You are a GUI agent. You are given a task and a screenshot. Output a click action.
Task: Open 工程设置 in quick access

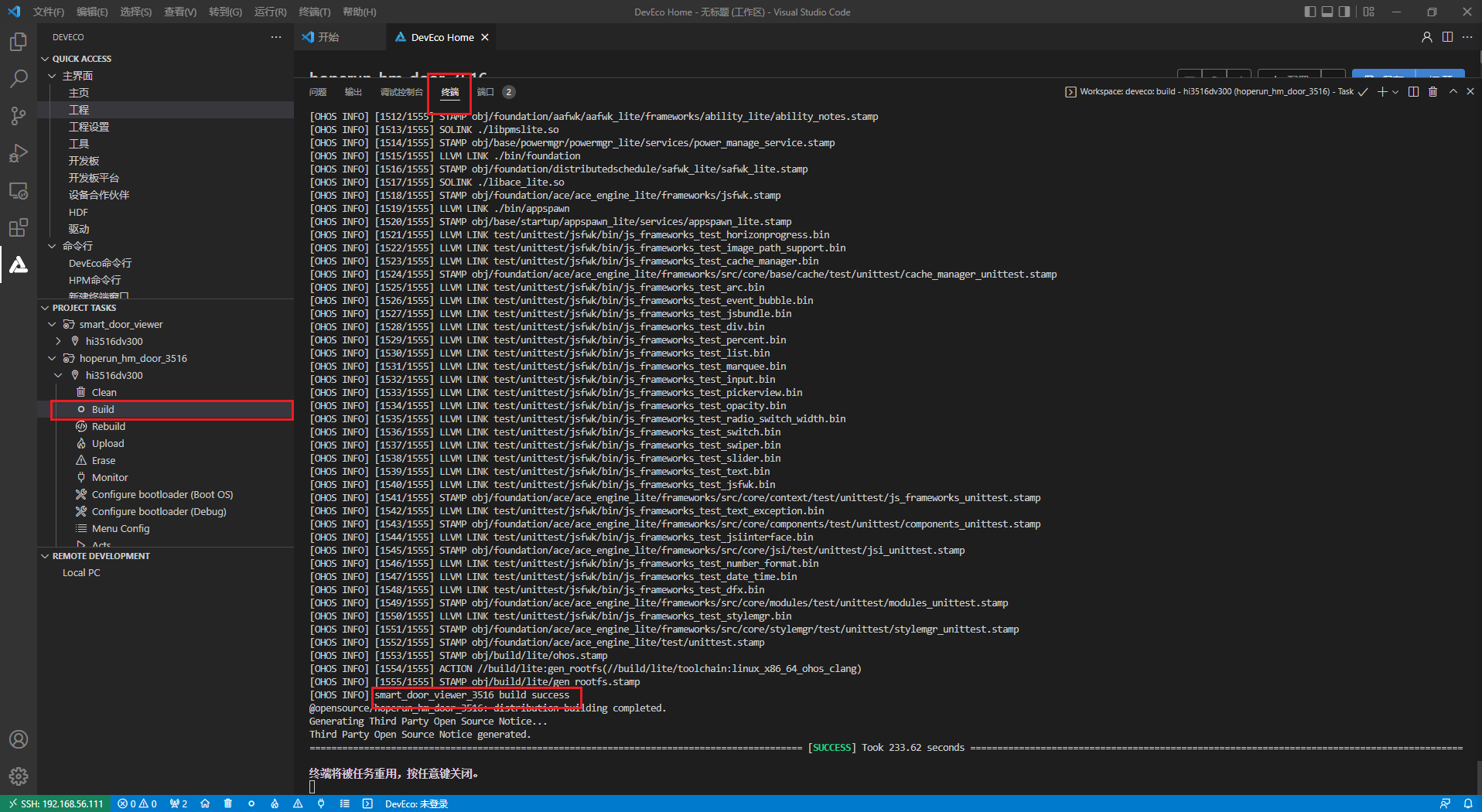coord(166,127)
